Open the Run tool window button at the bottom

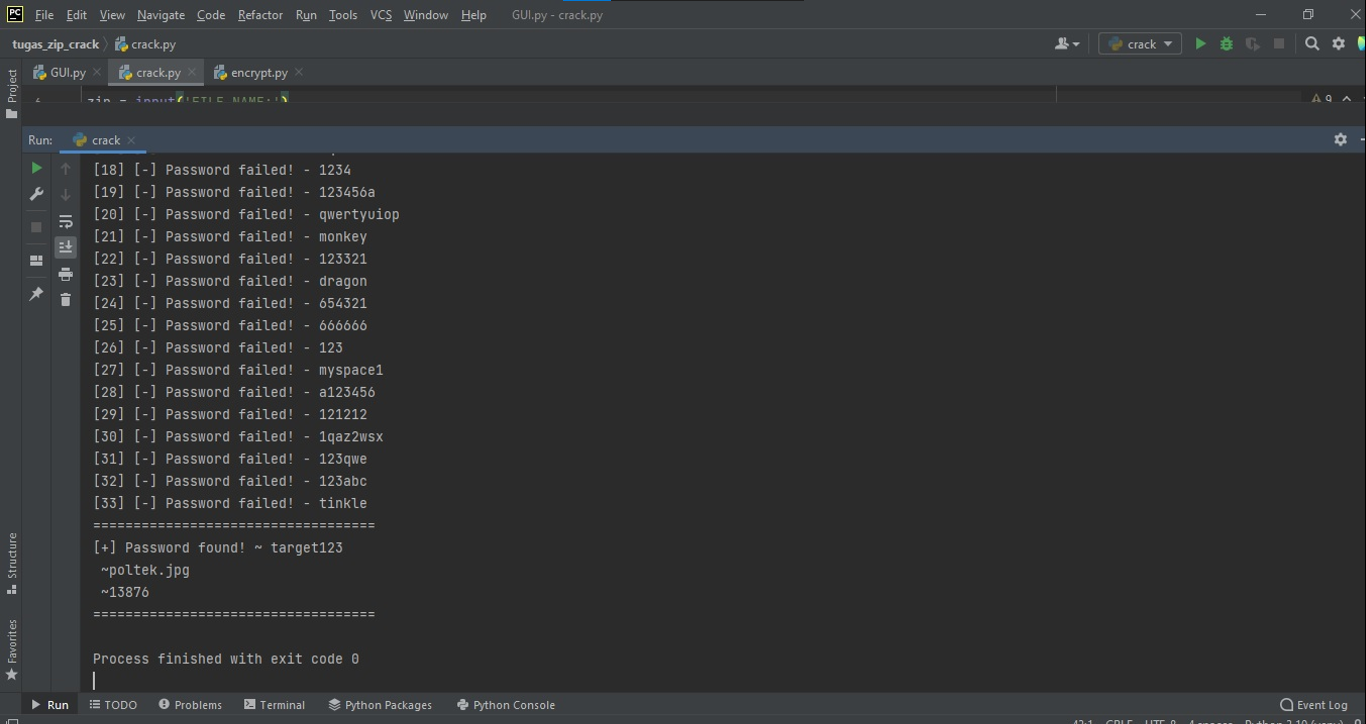tap(50, 705)
